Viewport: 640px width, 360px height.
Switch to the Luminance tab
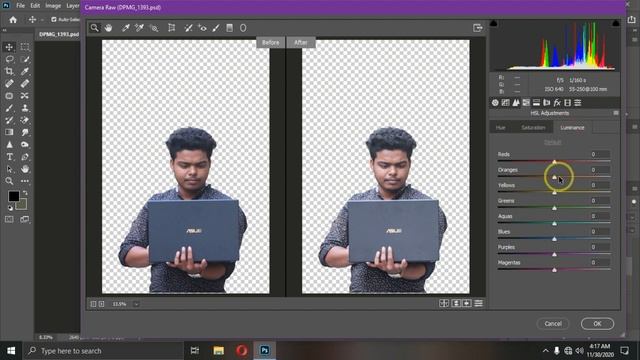(x=572, y=128)
